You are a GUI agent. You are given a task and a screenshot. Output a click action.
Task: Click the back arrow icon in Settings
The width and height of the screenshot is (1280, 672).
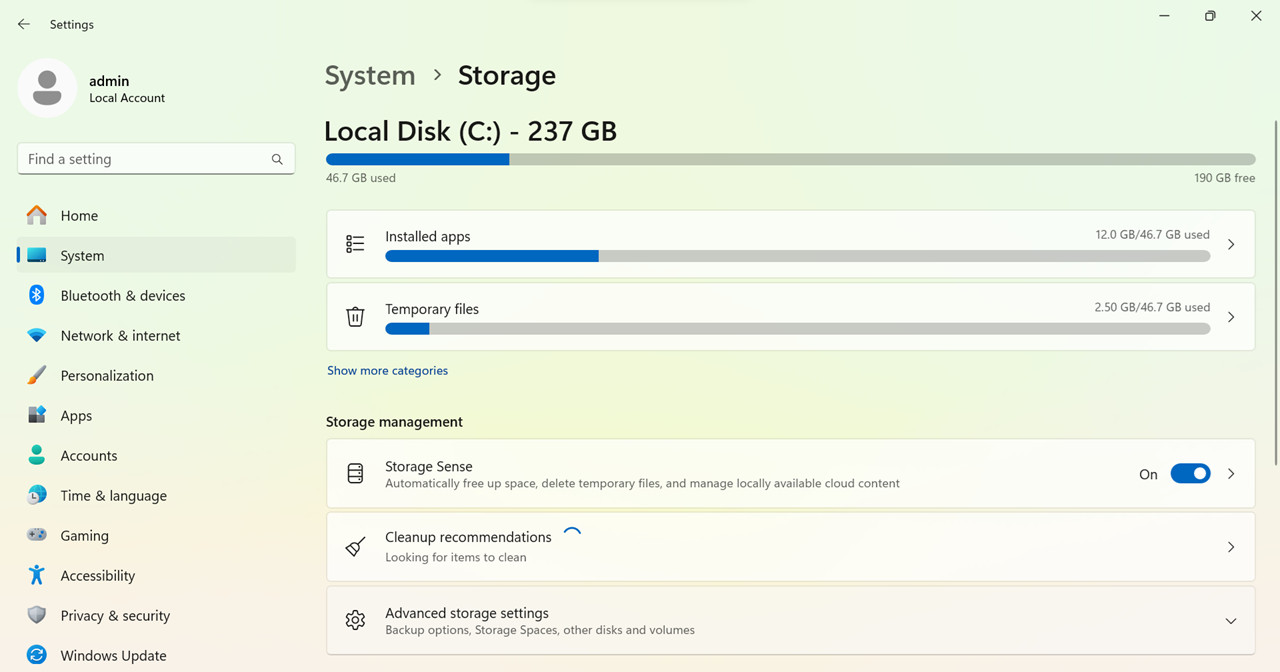click(24, 24)
